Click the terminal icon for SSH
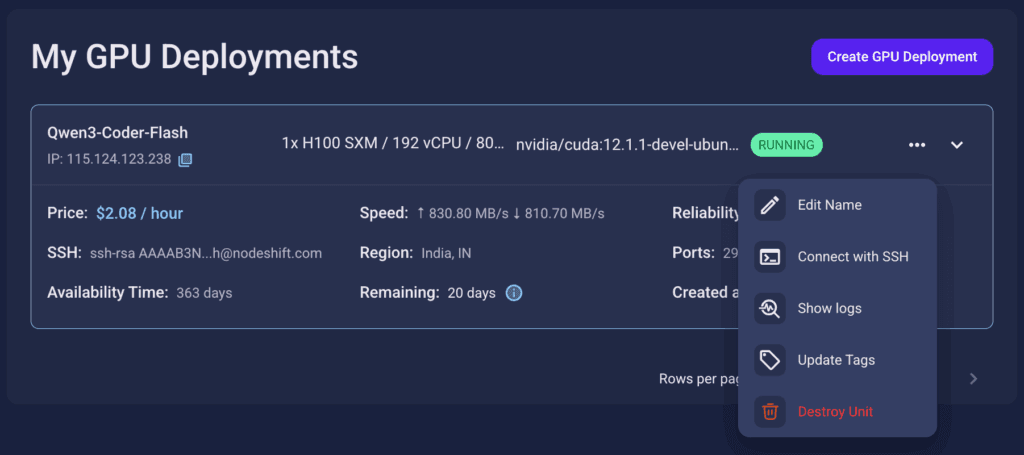The width and height of the screenshot is (1024, 455). point(770,257)
